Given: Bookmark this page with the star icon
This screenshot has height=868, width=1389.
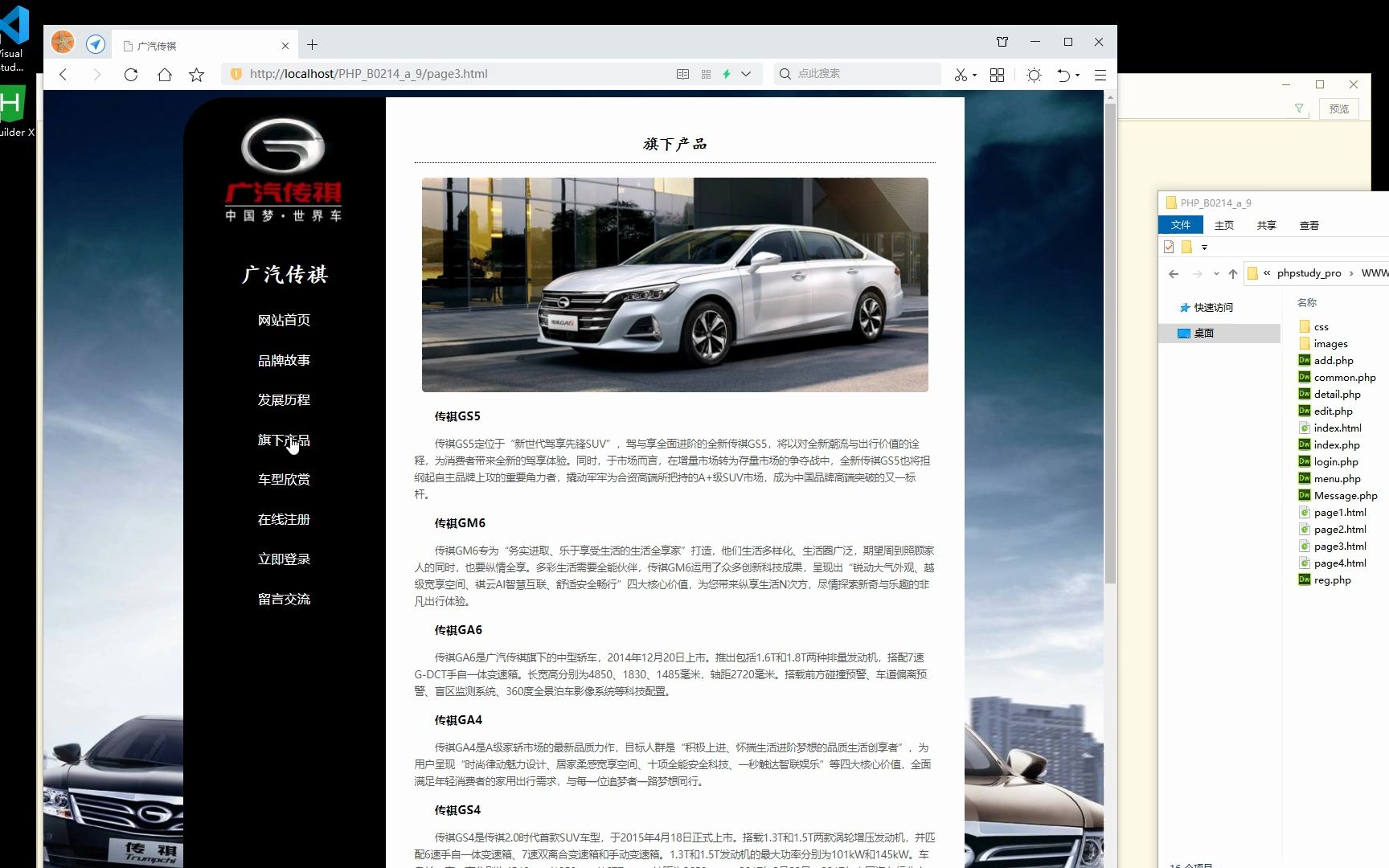Looking at the screenshot, I should 196,75.
